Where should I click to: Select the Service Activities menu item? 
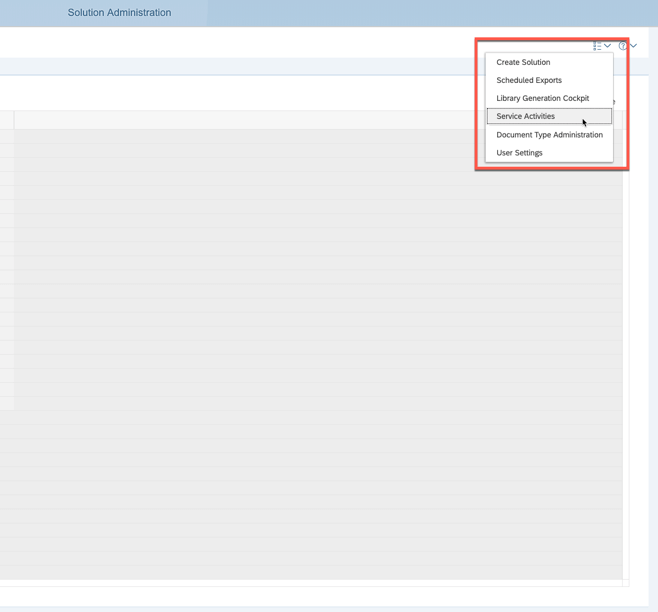[x=549, y=116]
